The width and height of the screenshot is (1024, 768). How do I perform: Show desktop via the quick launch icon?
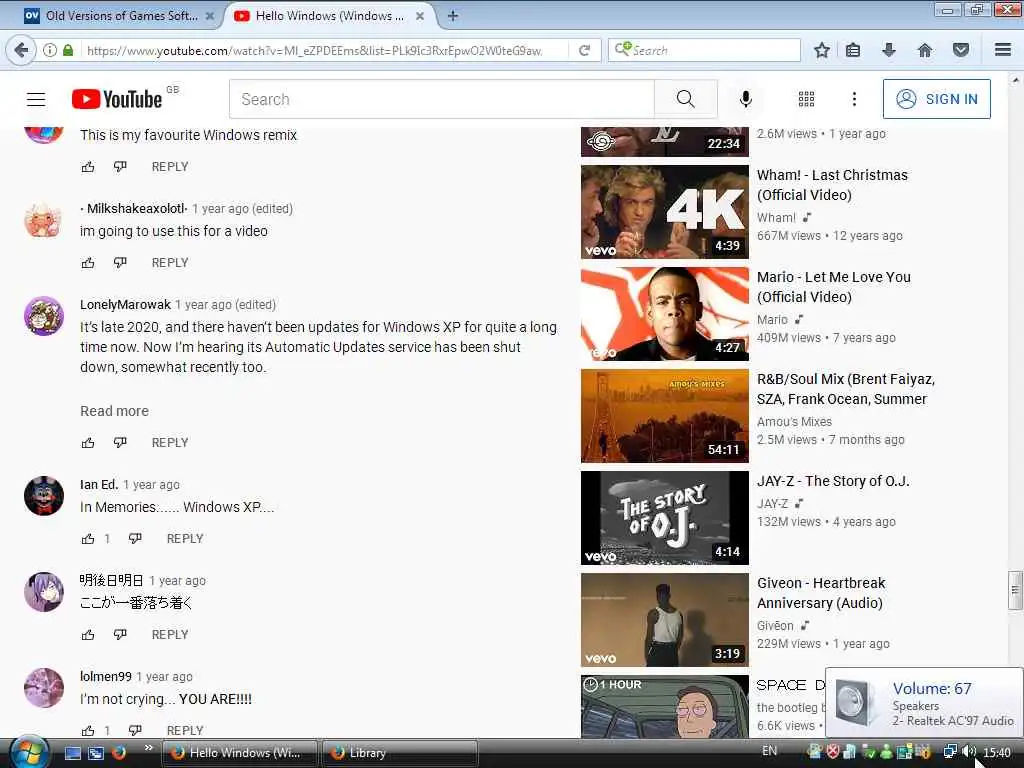(72, 753)
